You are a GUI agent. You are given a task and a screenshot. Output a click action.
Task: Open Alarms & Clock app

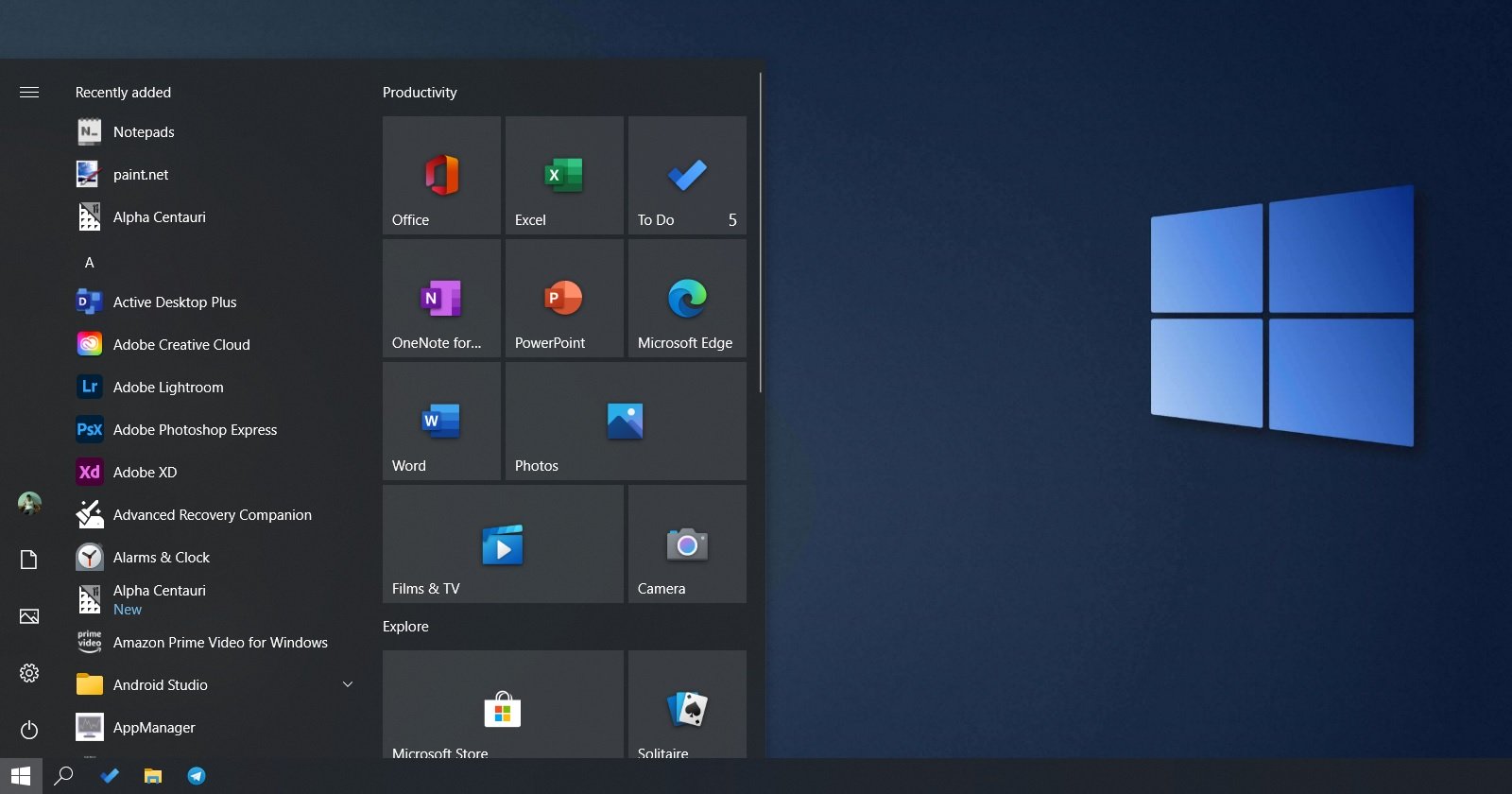coord(217,558)
